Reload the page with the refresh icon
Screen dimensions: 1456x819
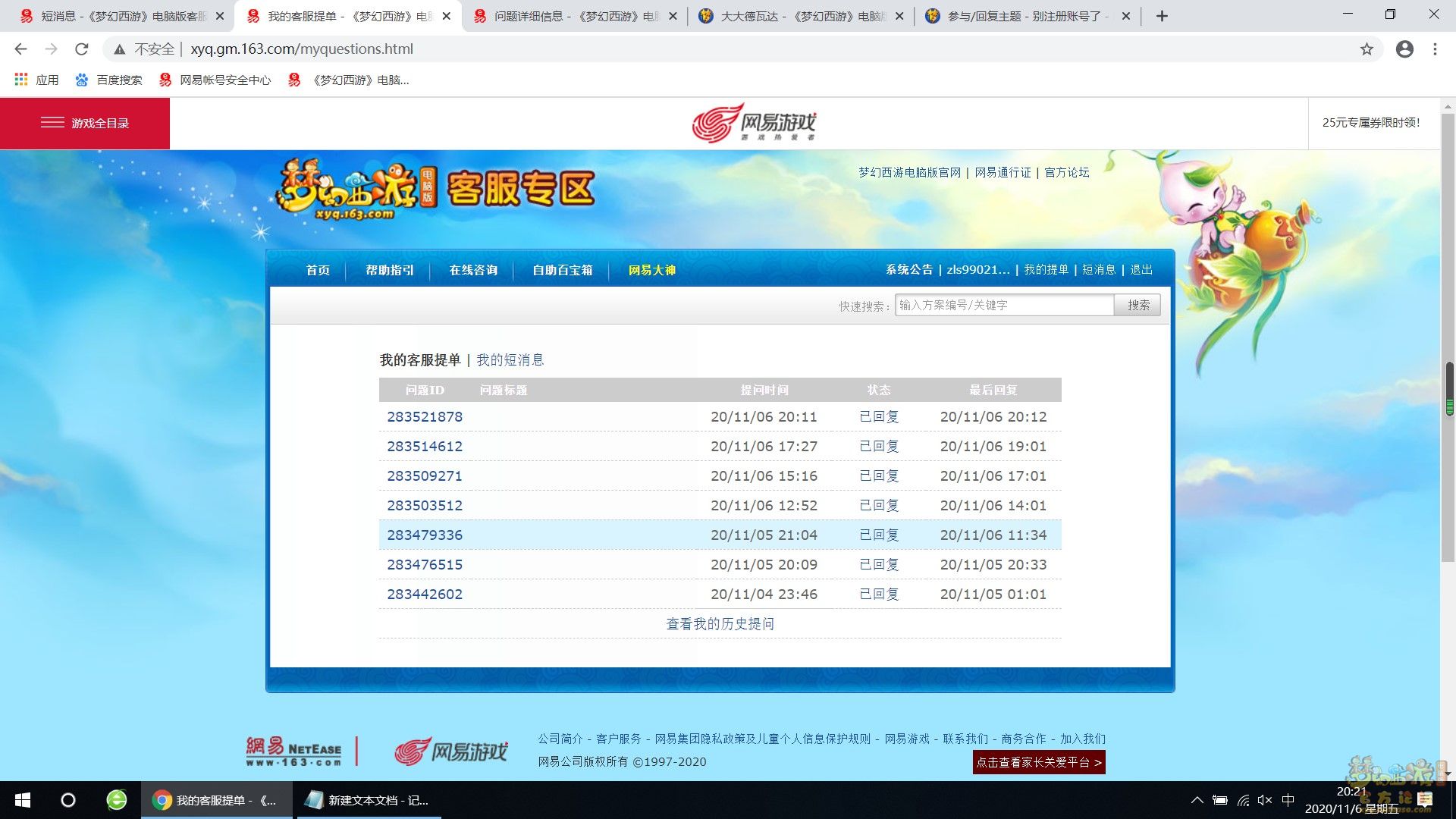pyautogui.click(x=81, y=49)
